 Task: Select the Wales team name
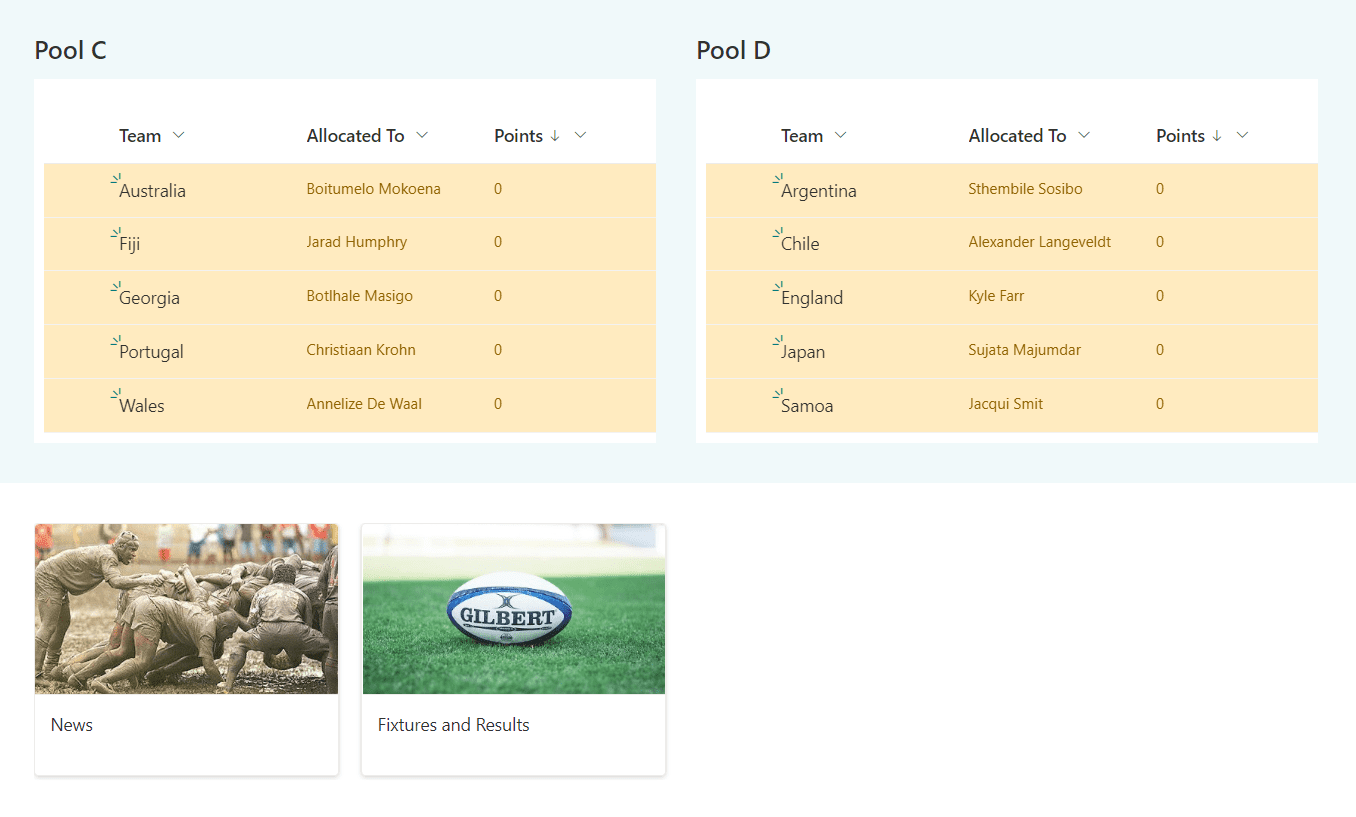[x=141, y=406]
